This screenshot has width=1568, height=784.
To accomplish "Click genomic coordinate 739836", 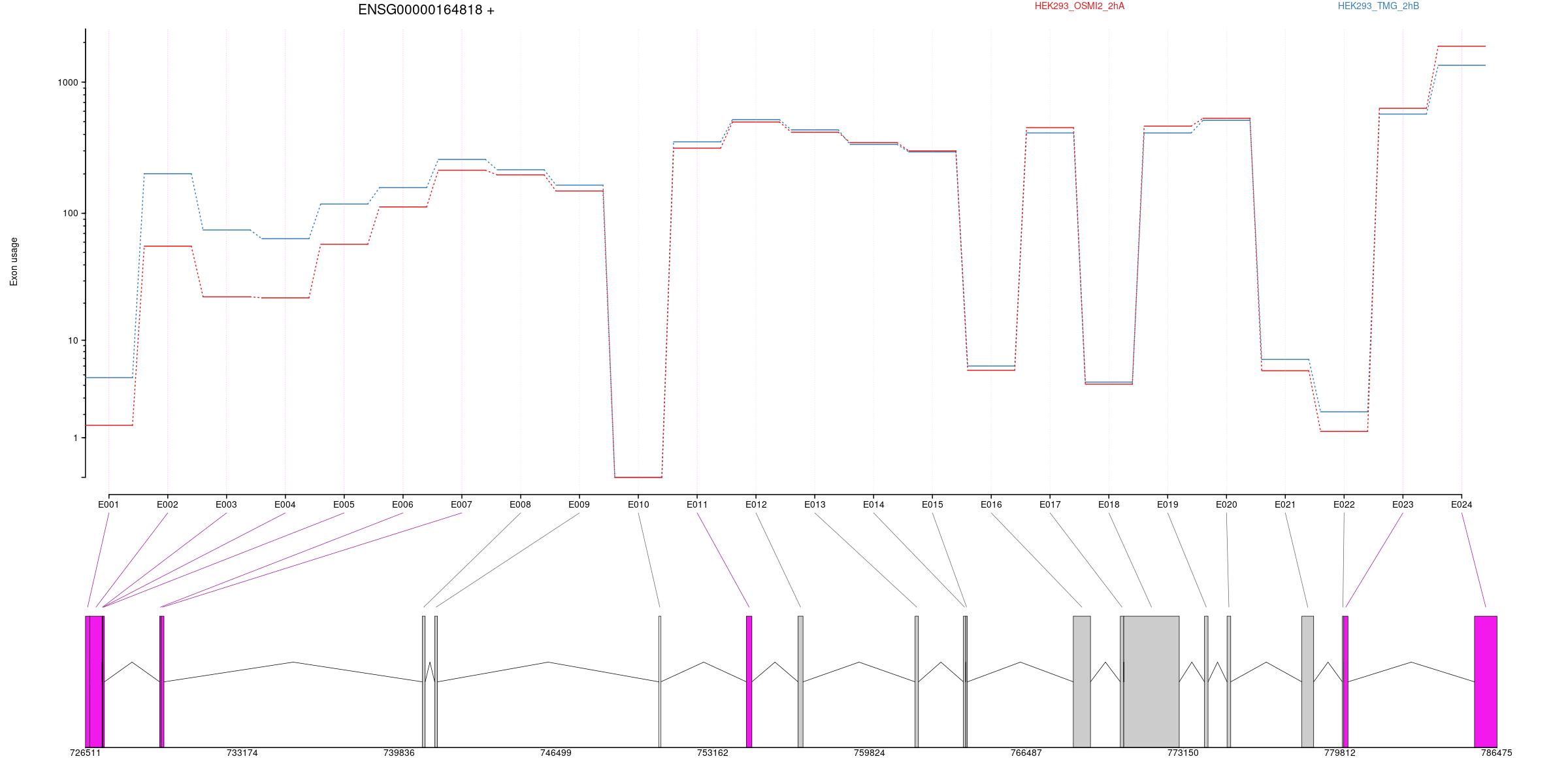I will (x=399, y=753).
